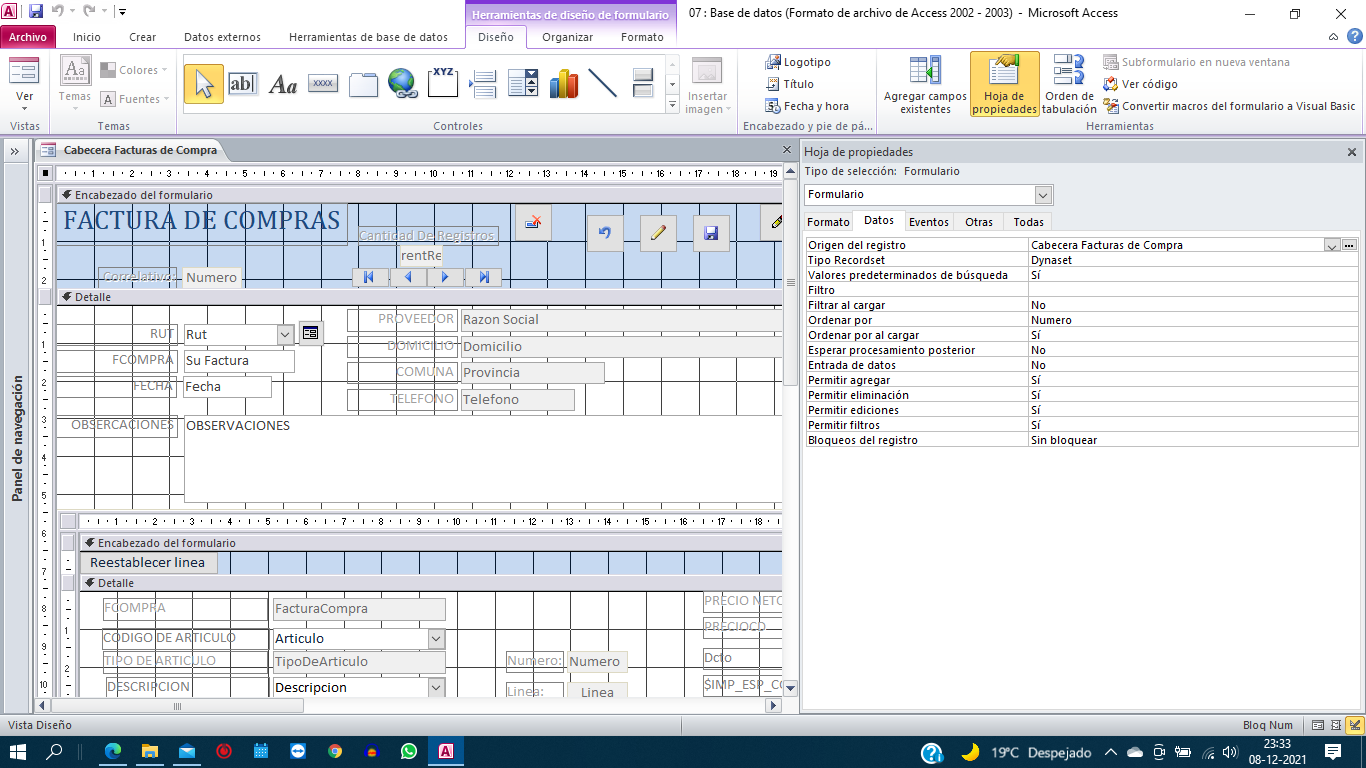
Task: Open the Formulario selection type combo box
Action: coord(1044,194)
